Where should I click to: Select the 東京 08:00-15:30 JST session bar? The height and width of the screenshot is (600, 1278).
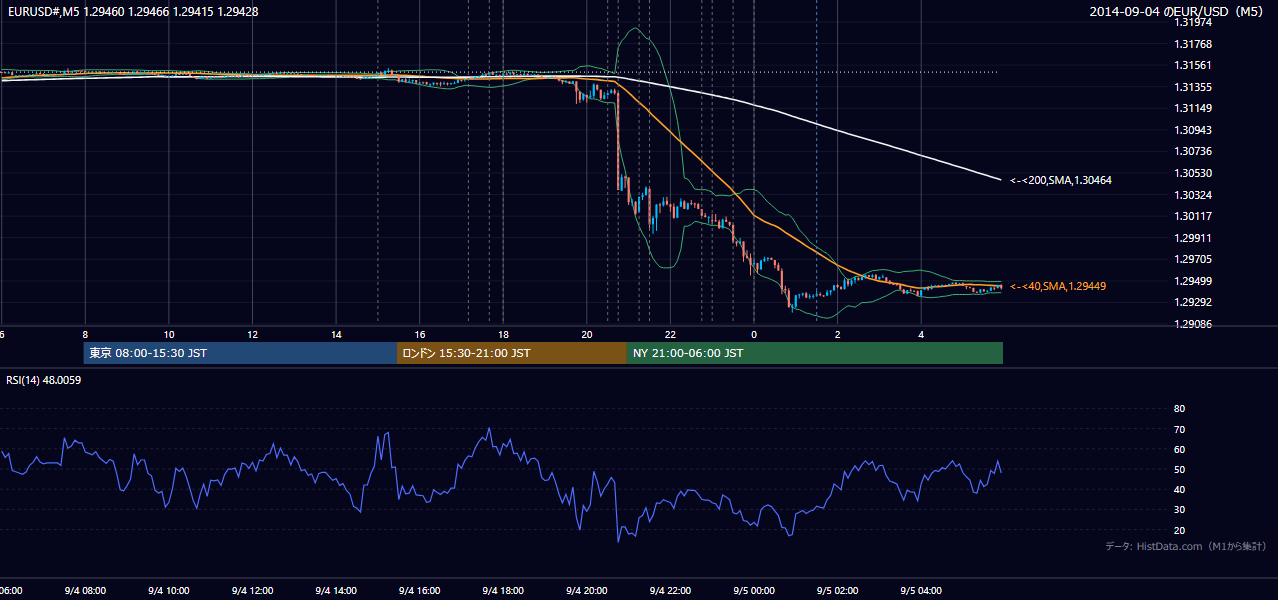(x=240, y=353)
